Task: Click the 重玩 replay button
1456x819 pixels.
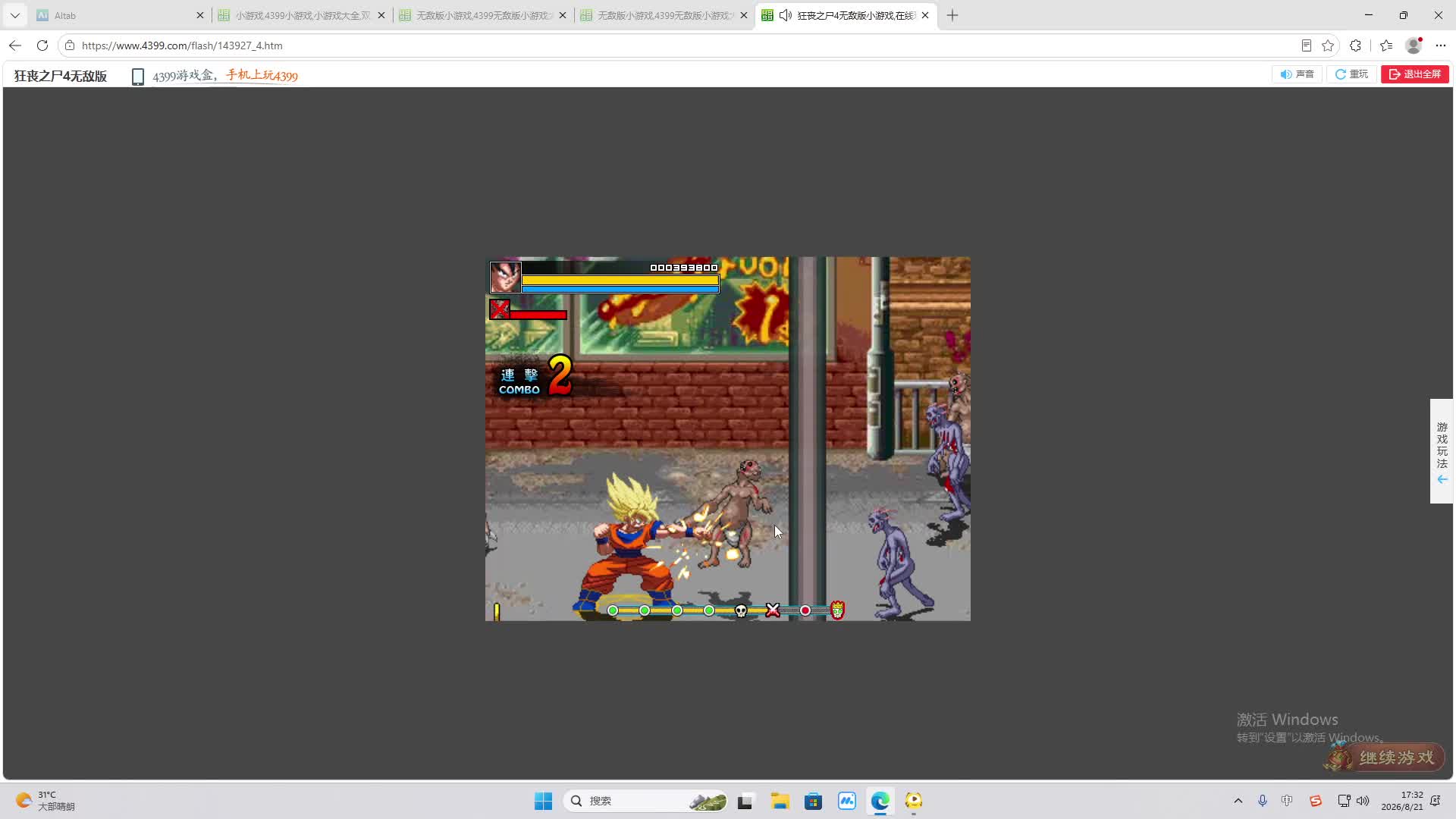Action: pos(1351,74)
